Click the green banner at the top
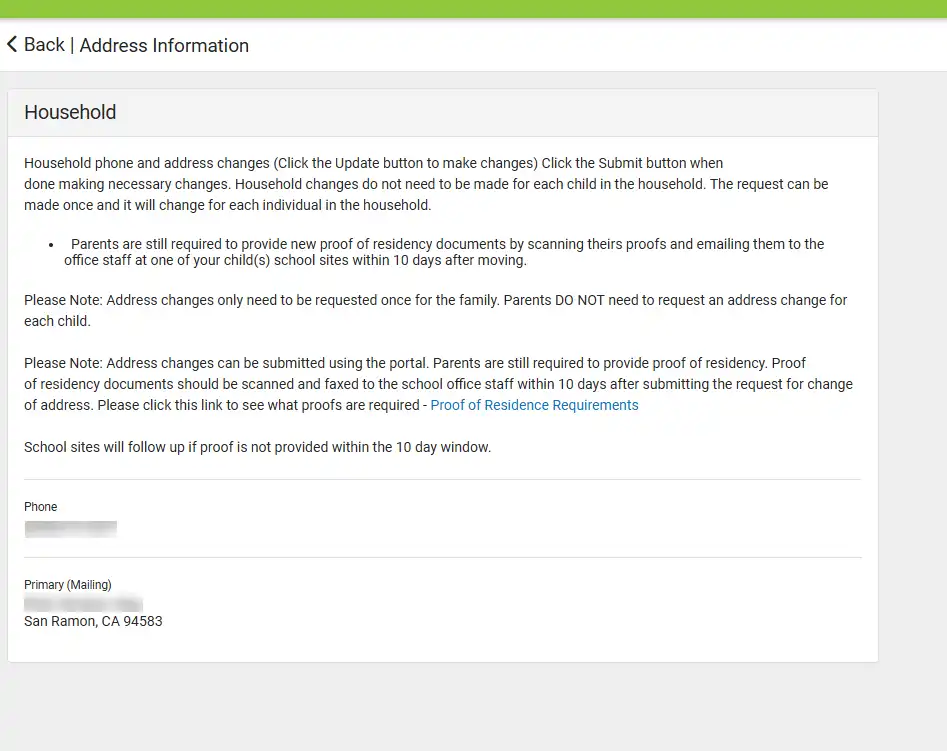947x751 pixels. pos(474,8)
